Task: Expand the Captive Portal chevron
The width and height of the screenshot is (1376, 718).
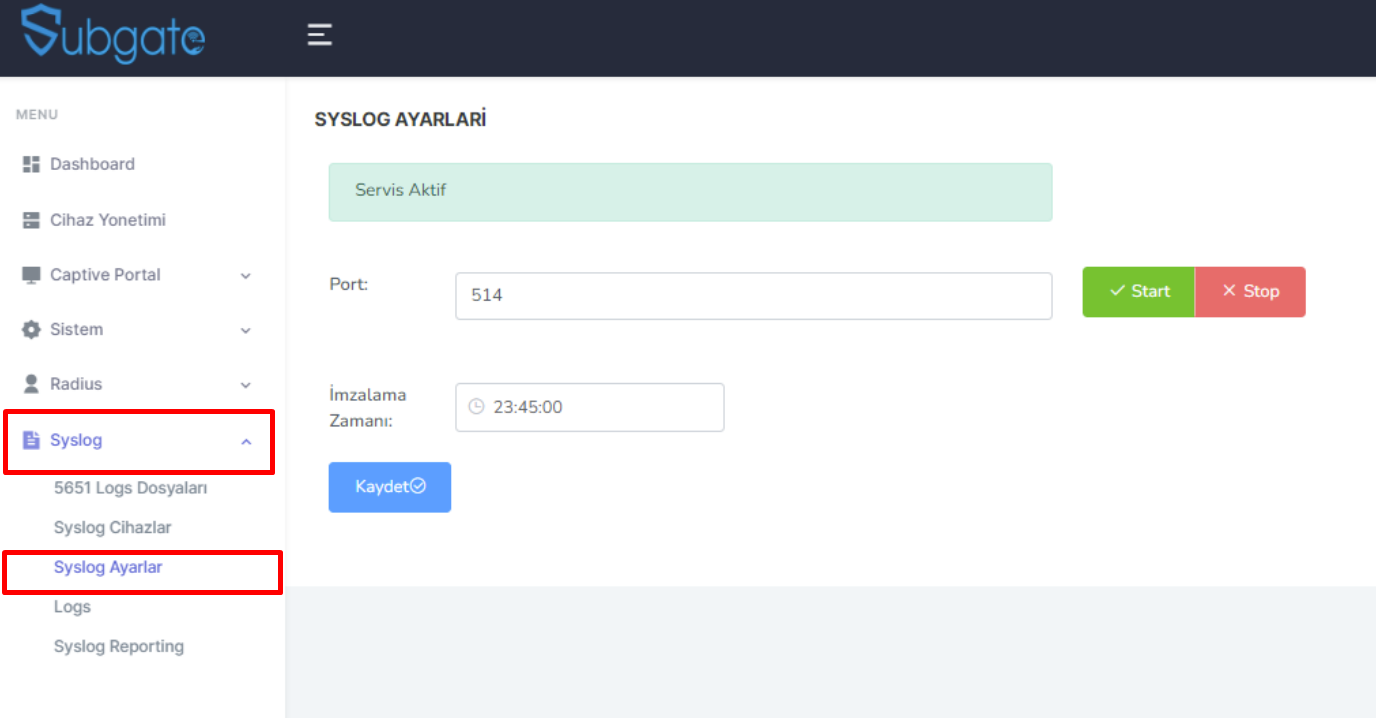Action: click(246, 276)
